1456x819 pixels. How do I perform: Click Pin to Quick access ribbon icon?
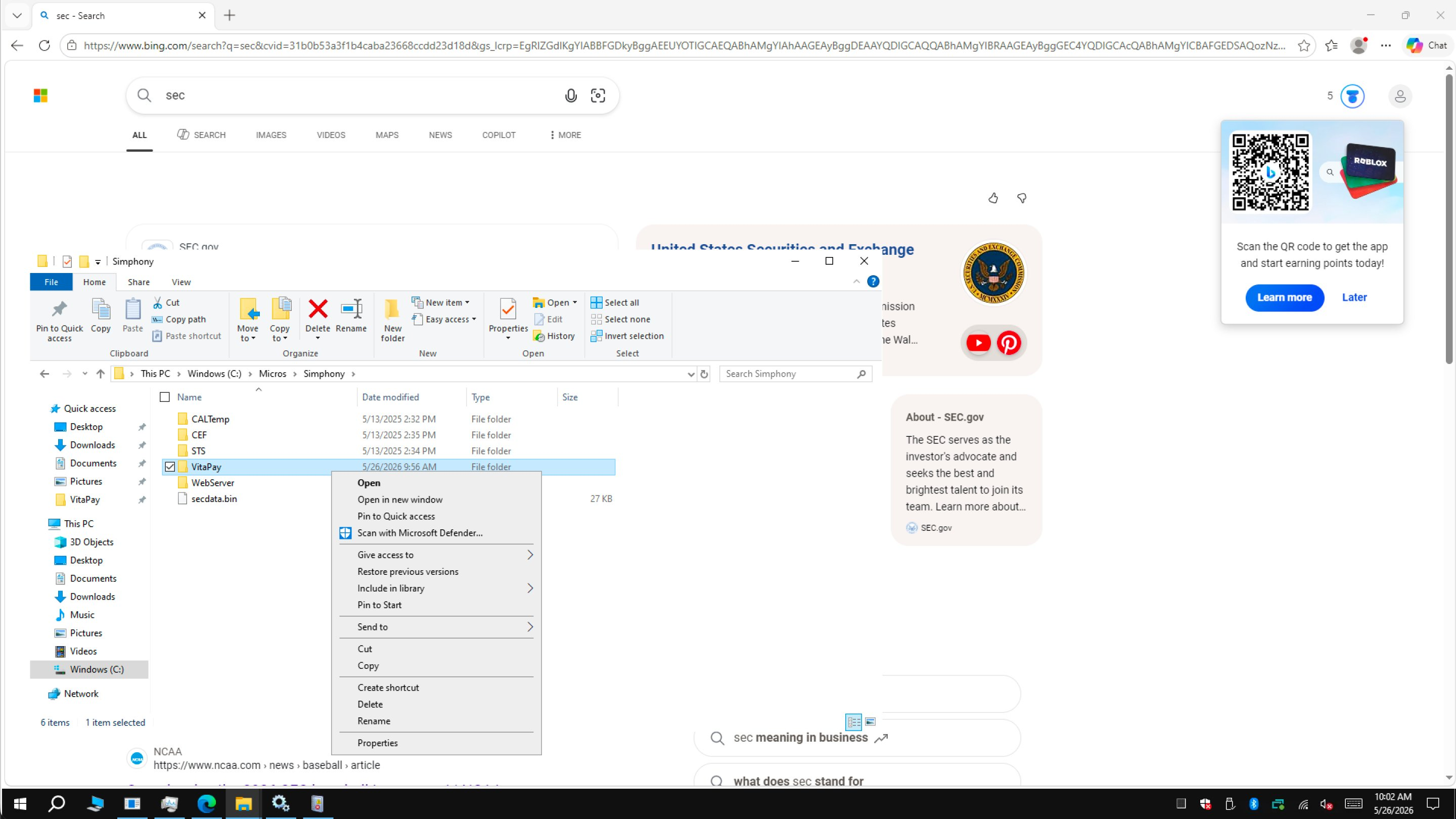click(x=59, y=320)
